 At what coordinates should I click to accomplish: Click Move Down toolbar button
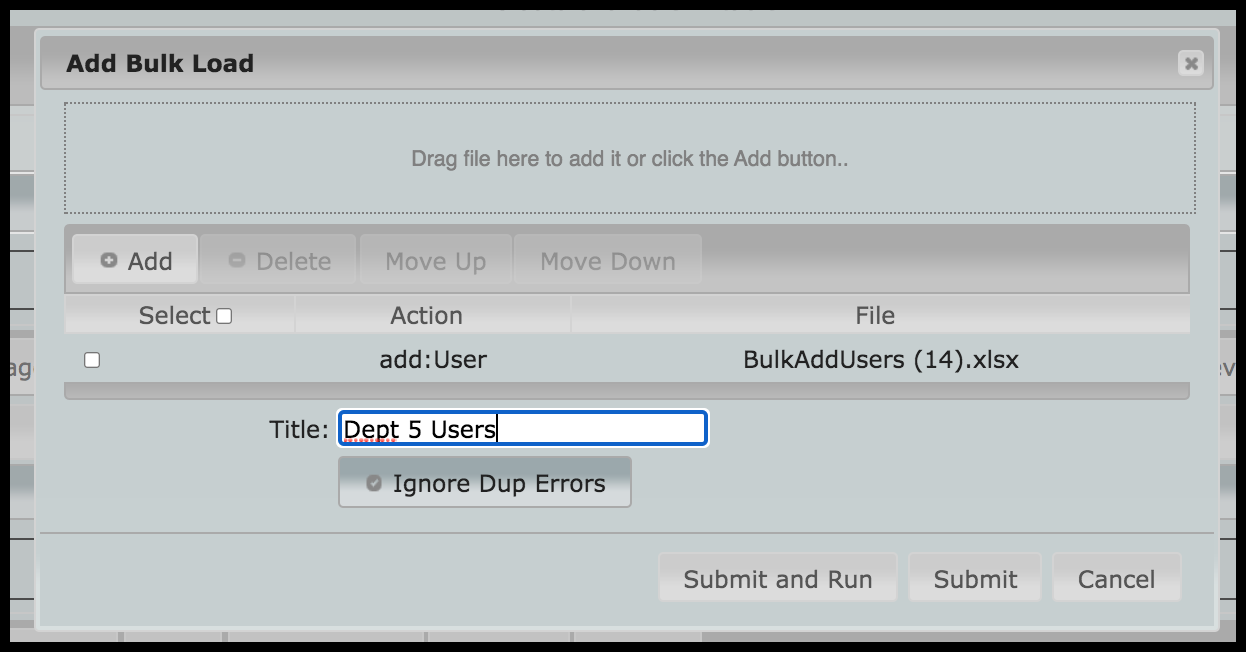point(608,261)
